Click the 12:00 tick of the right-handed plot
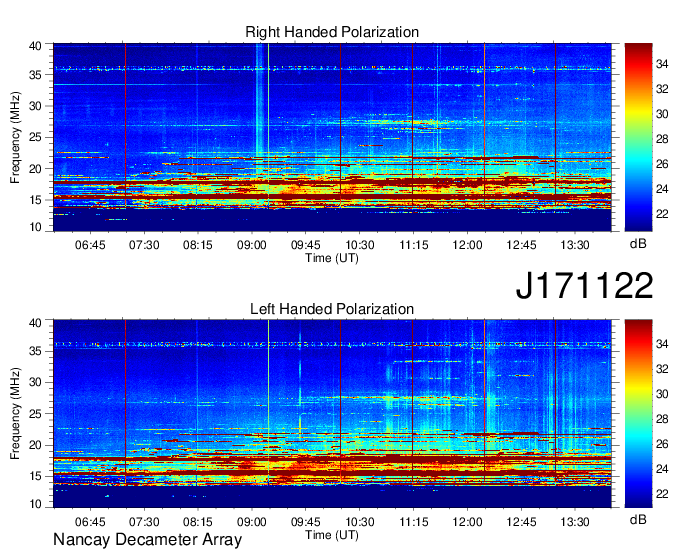The image size is (680, 552). 467,245
